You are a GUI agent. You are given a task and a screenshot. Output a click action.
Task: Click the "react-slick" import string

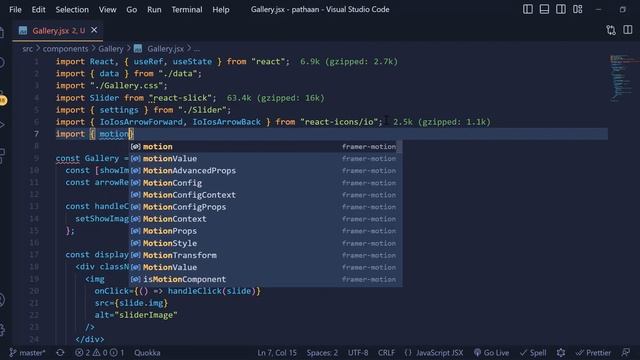(181, 98)
